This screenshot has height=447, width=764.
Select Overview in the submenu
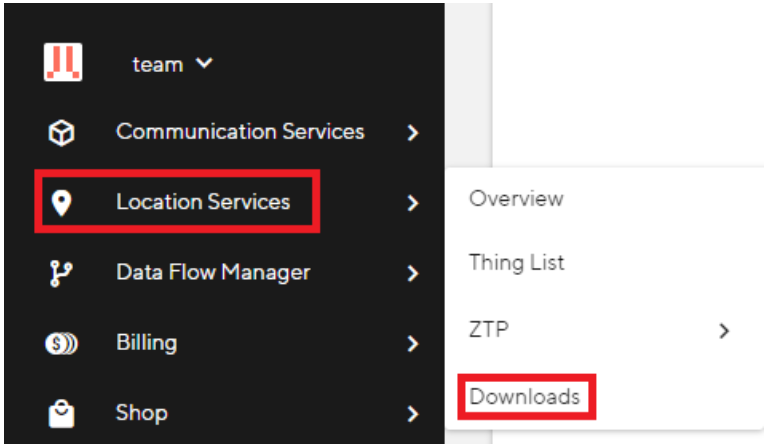pos(516,198)
